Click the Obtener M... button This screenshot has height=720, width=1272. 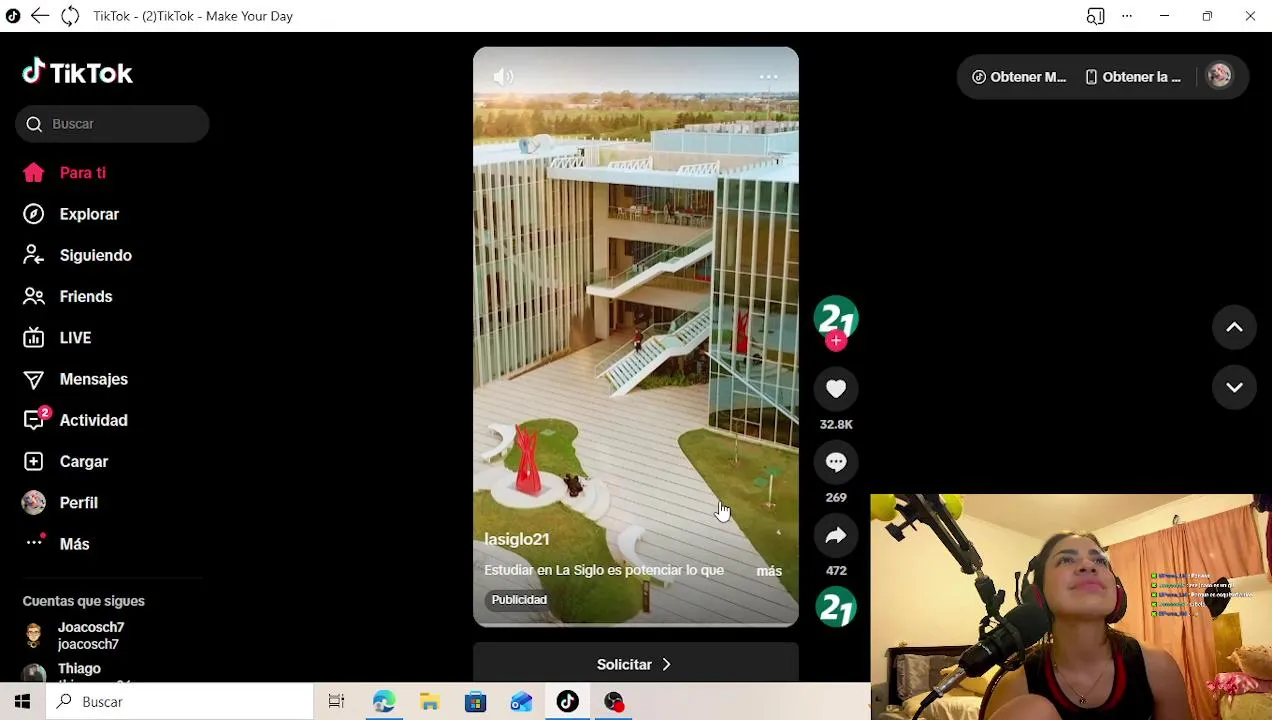click(1019, 77)
